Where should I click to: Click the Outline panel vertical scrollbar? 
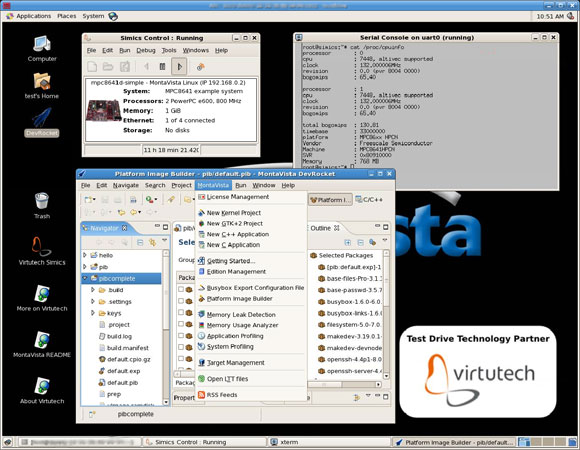(x=386, y=314)
